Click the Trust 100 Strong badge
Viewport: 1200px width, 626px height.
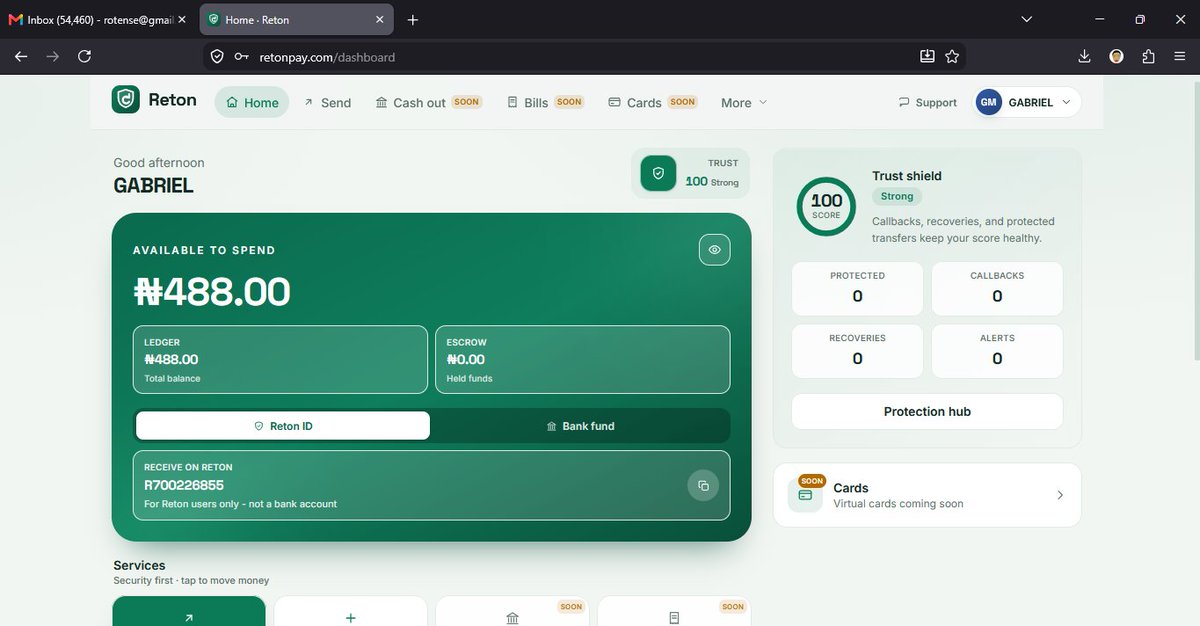click(691, 173)
